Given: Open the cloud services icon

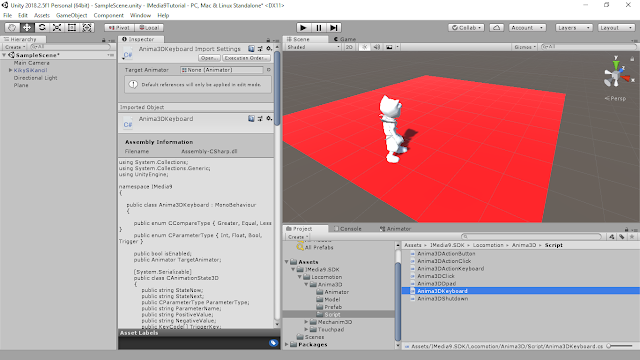Looking at the screenshot, I should 496,28.
